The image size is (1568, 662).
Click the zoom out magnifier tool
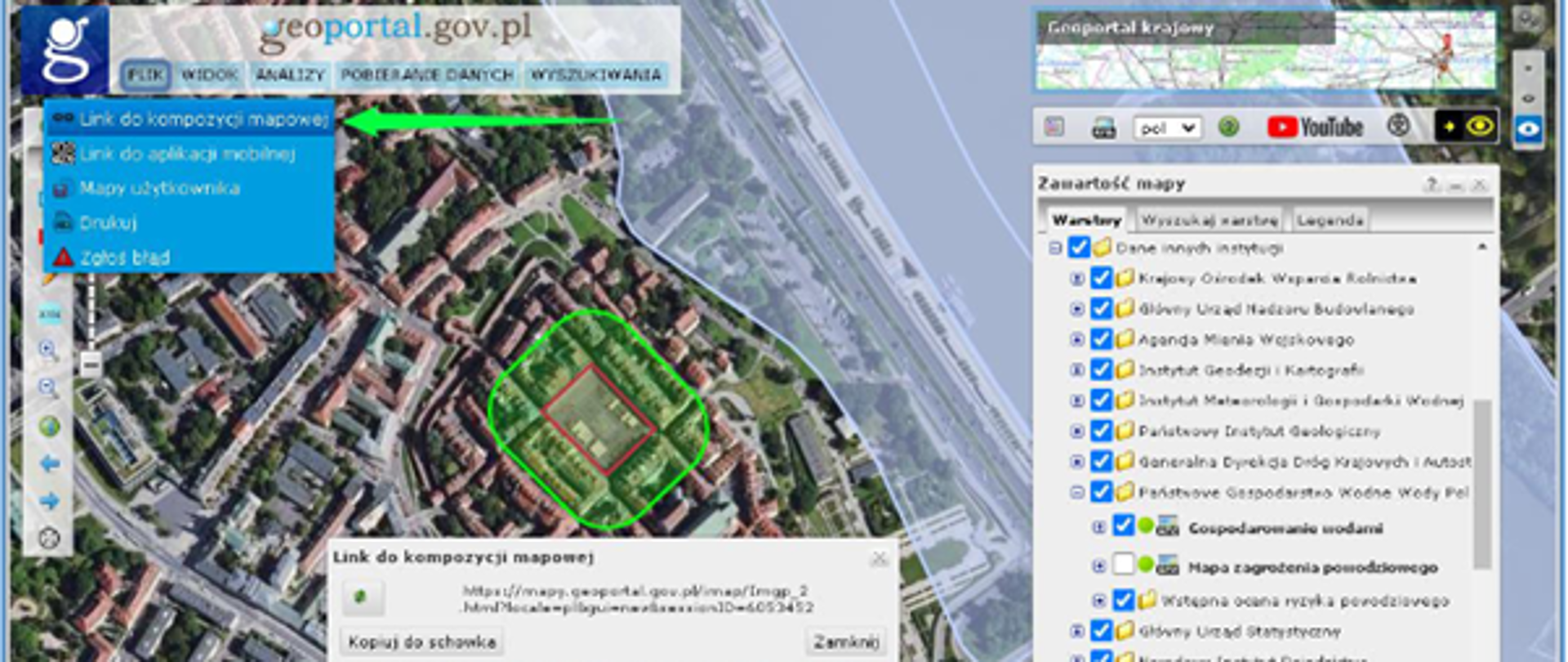pyautogui.click(x=49, y=388)
